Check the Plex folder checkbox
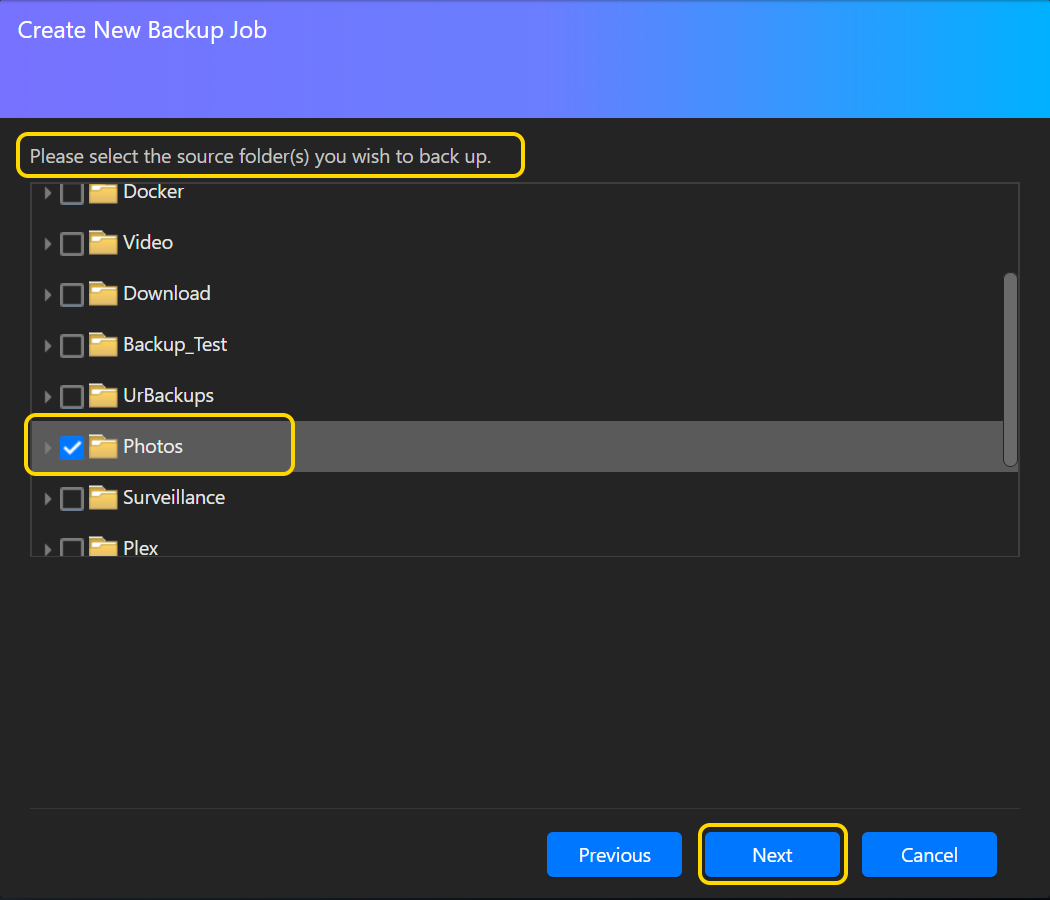This screenshot has height=900, width=1050. pos(72,547)
